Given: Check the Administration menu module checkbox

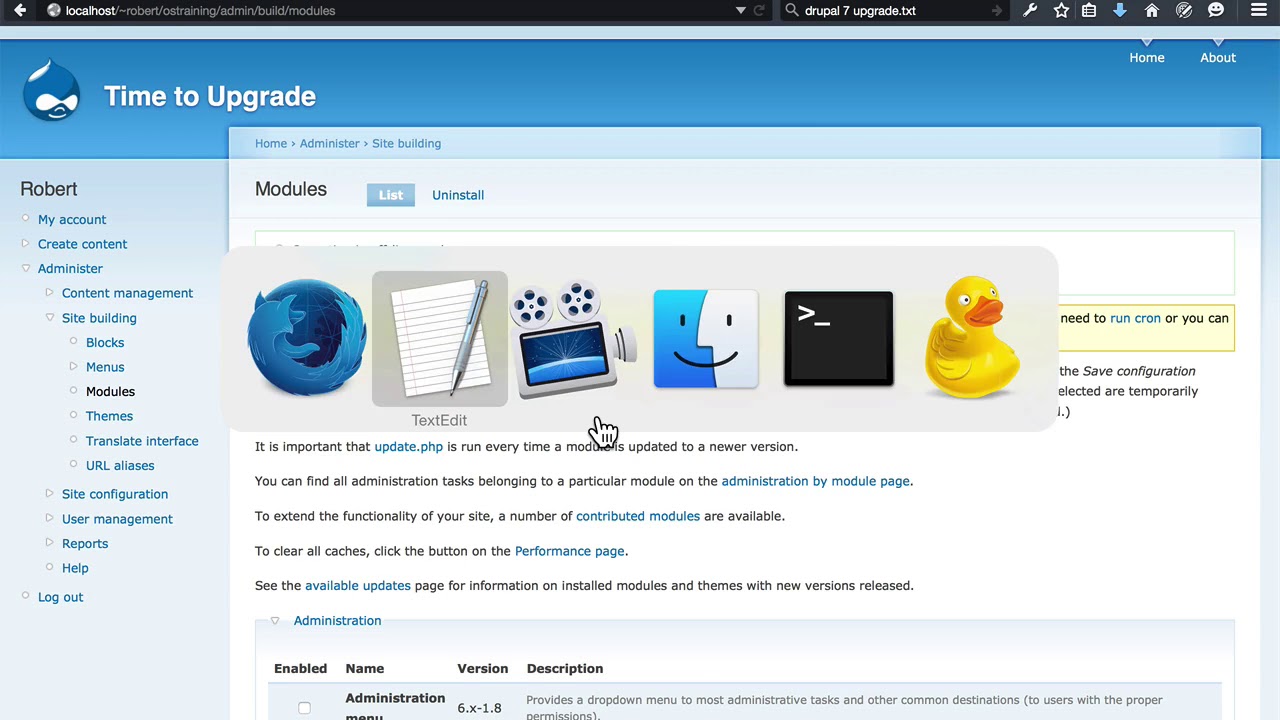Looking at the screenshot, I should pyautogui.click(x=304, y=708).
